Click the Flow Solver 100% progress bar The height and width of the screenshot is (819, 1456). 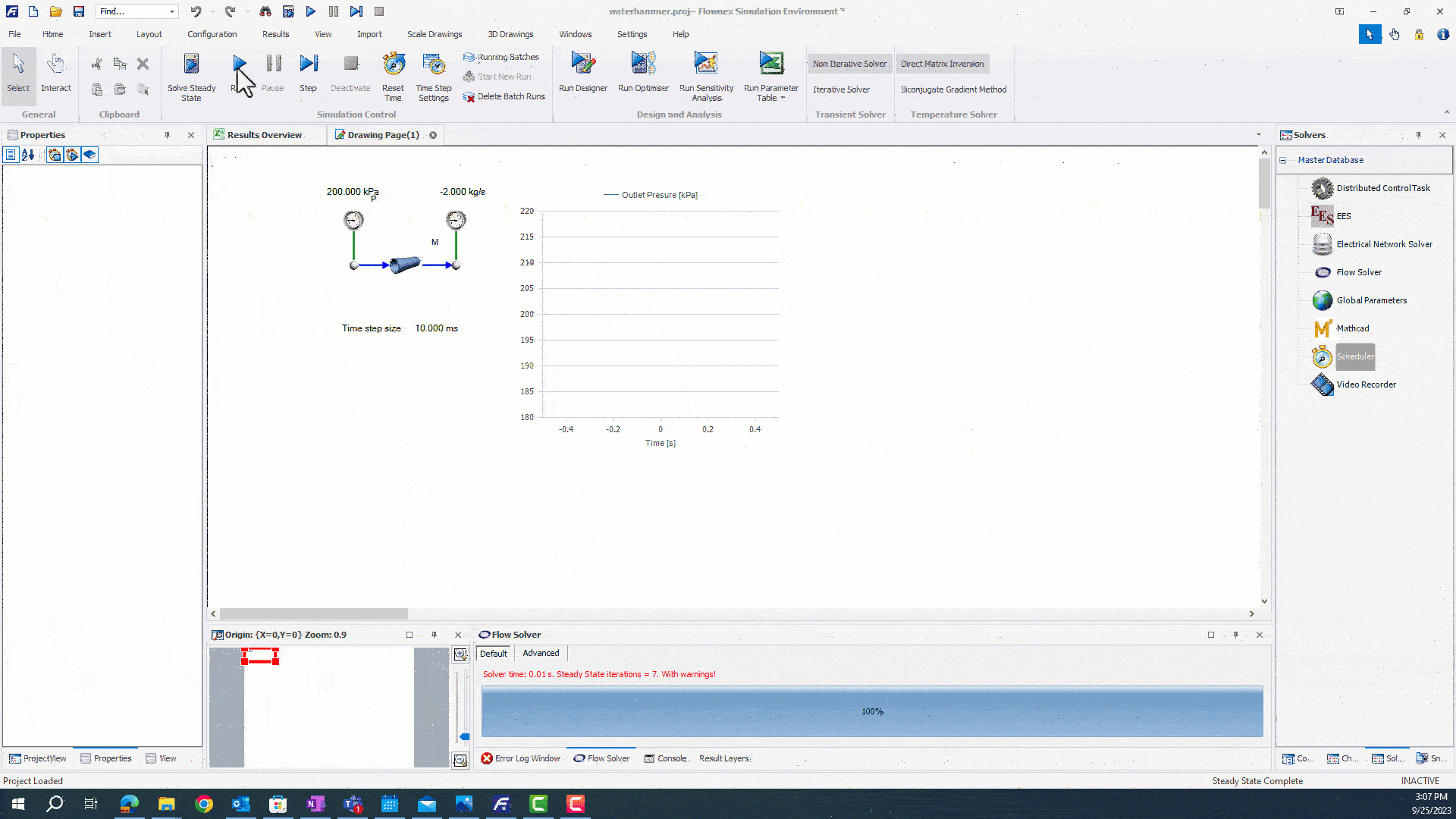click(x=872, y=711)
